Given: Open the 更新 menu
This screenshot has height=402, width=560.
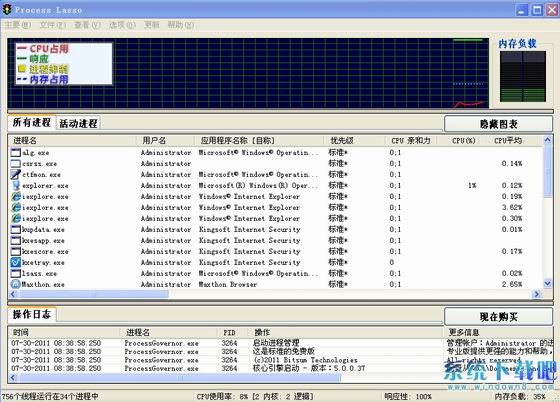Looking at the screenshot, I should pos(151,25).
